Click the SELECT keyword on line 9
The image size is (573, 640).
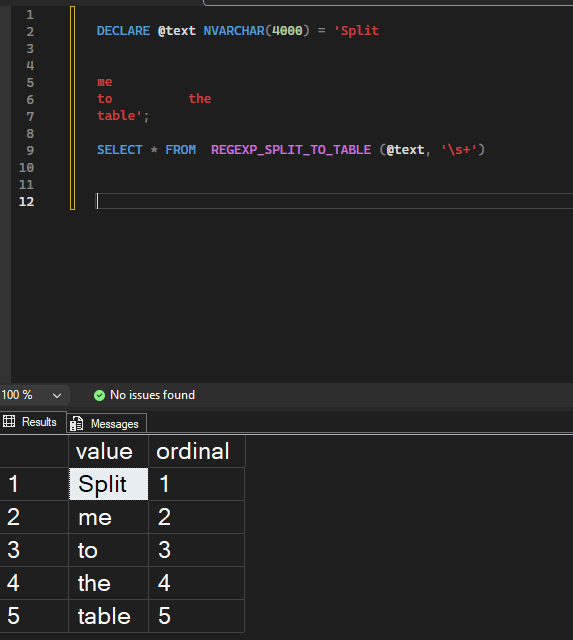[120, 150]
